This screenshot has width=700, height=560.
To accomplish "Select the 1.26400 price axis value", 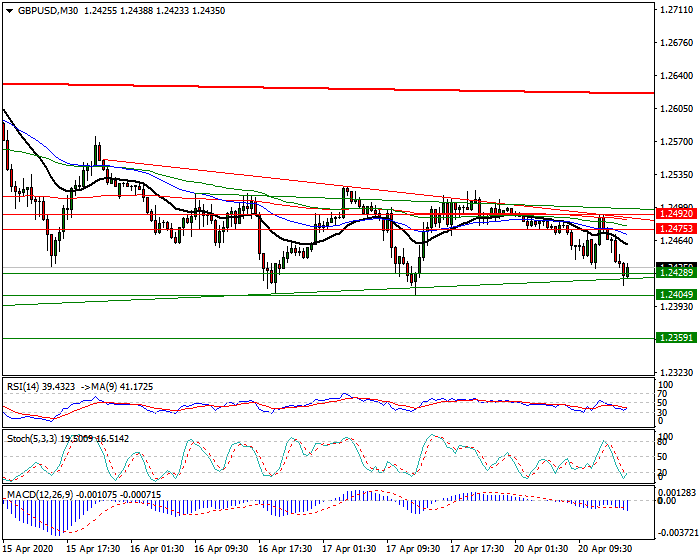I will (x=676, y=76).
